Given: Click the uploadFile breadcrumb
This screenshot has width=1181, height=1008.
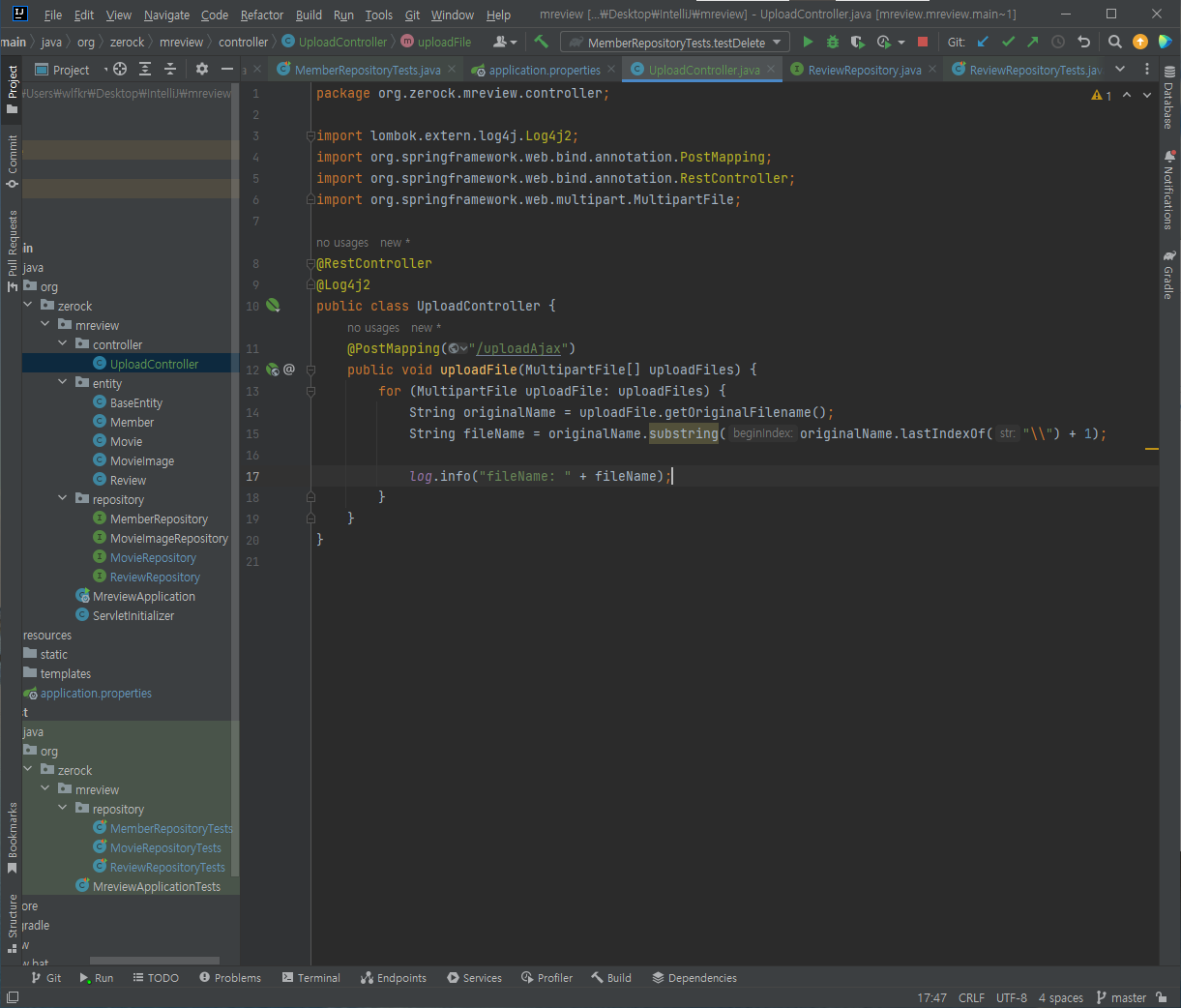Looking at the screenshot, I should [436, 42].
